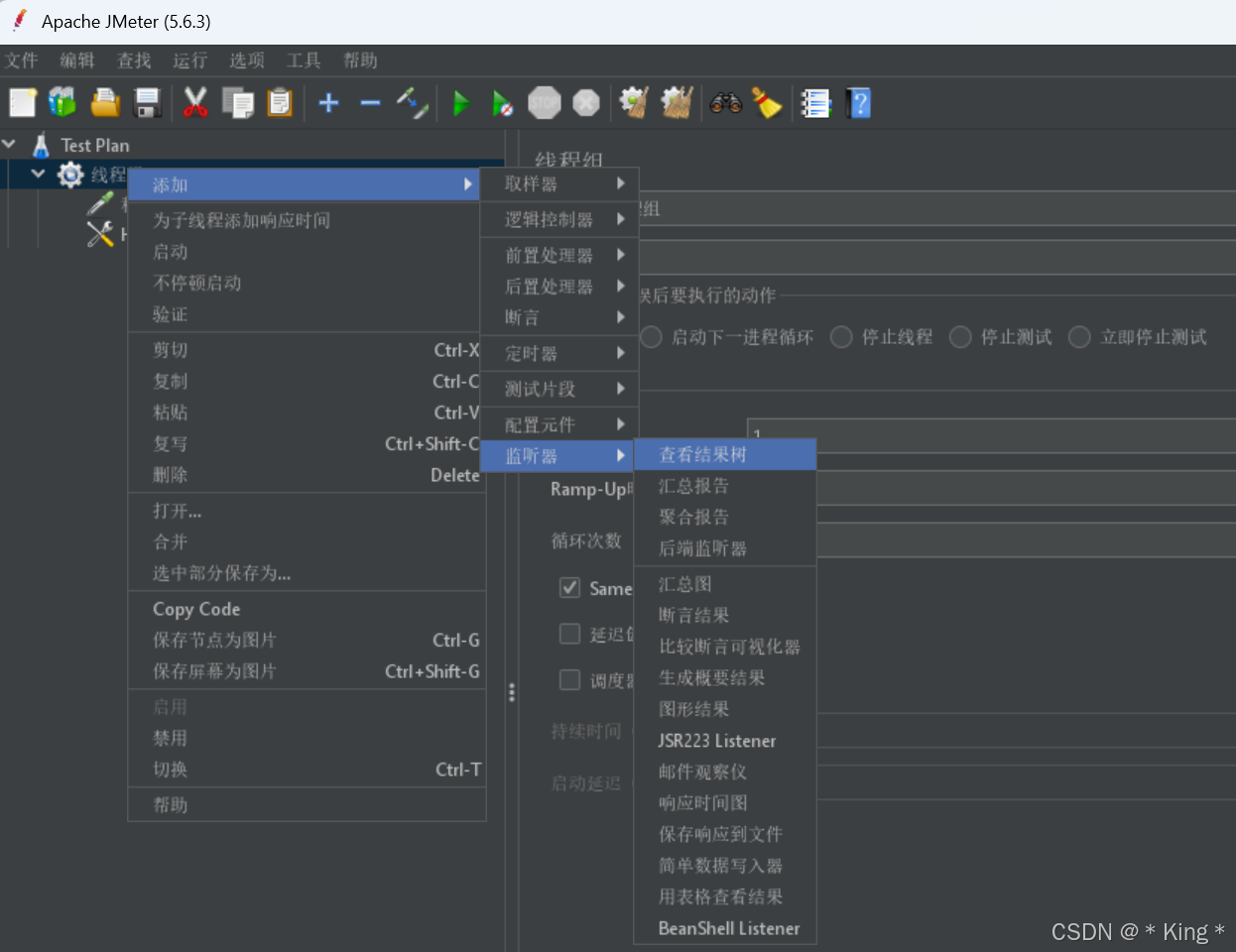1236x952 pixels.
Task: Select BeanShell Listener entry
Action: pos(725,928)
